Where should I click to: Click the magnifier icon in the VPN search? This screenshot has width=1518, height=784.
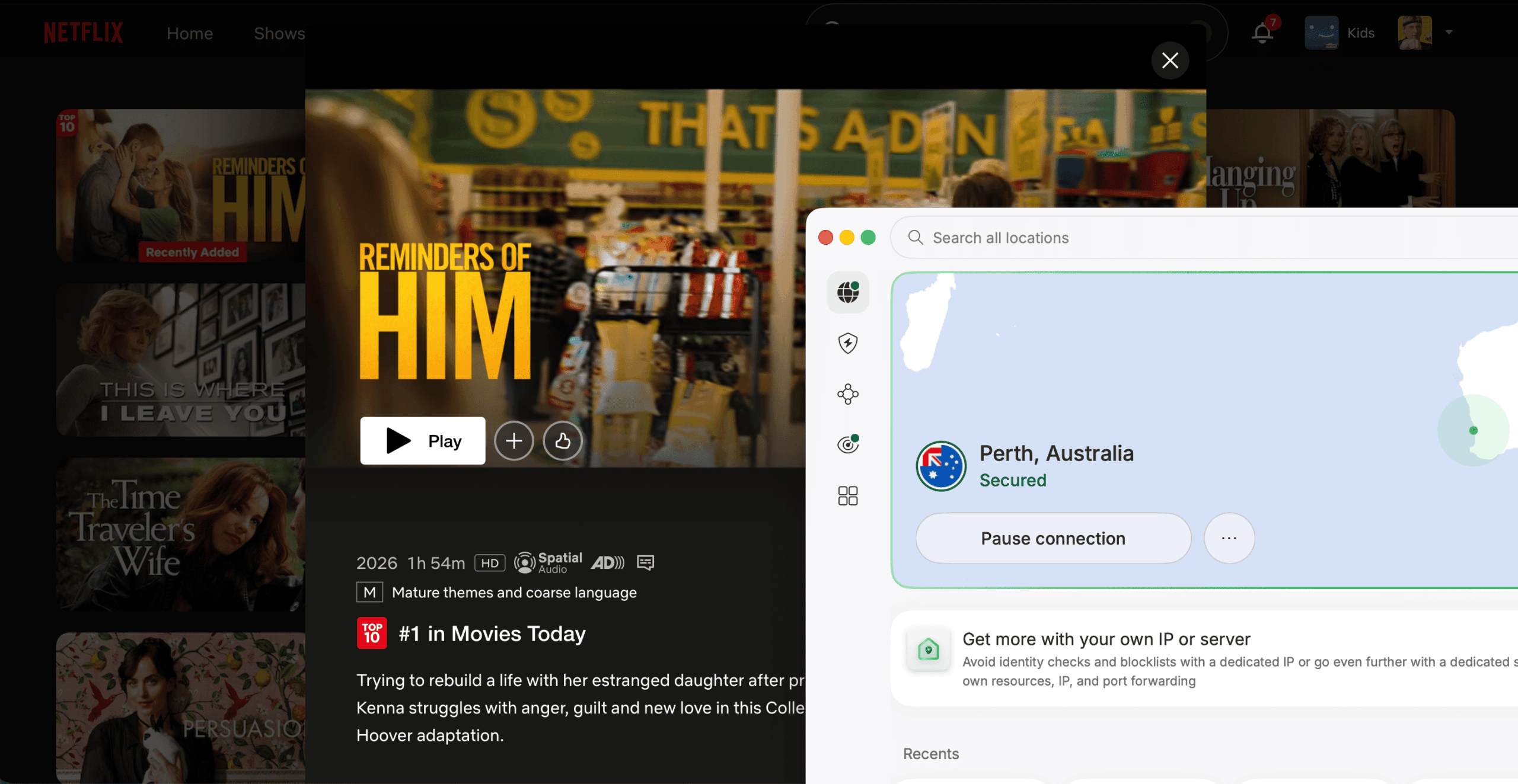point(916,238)
